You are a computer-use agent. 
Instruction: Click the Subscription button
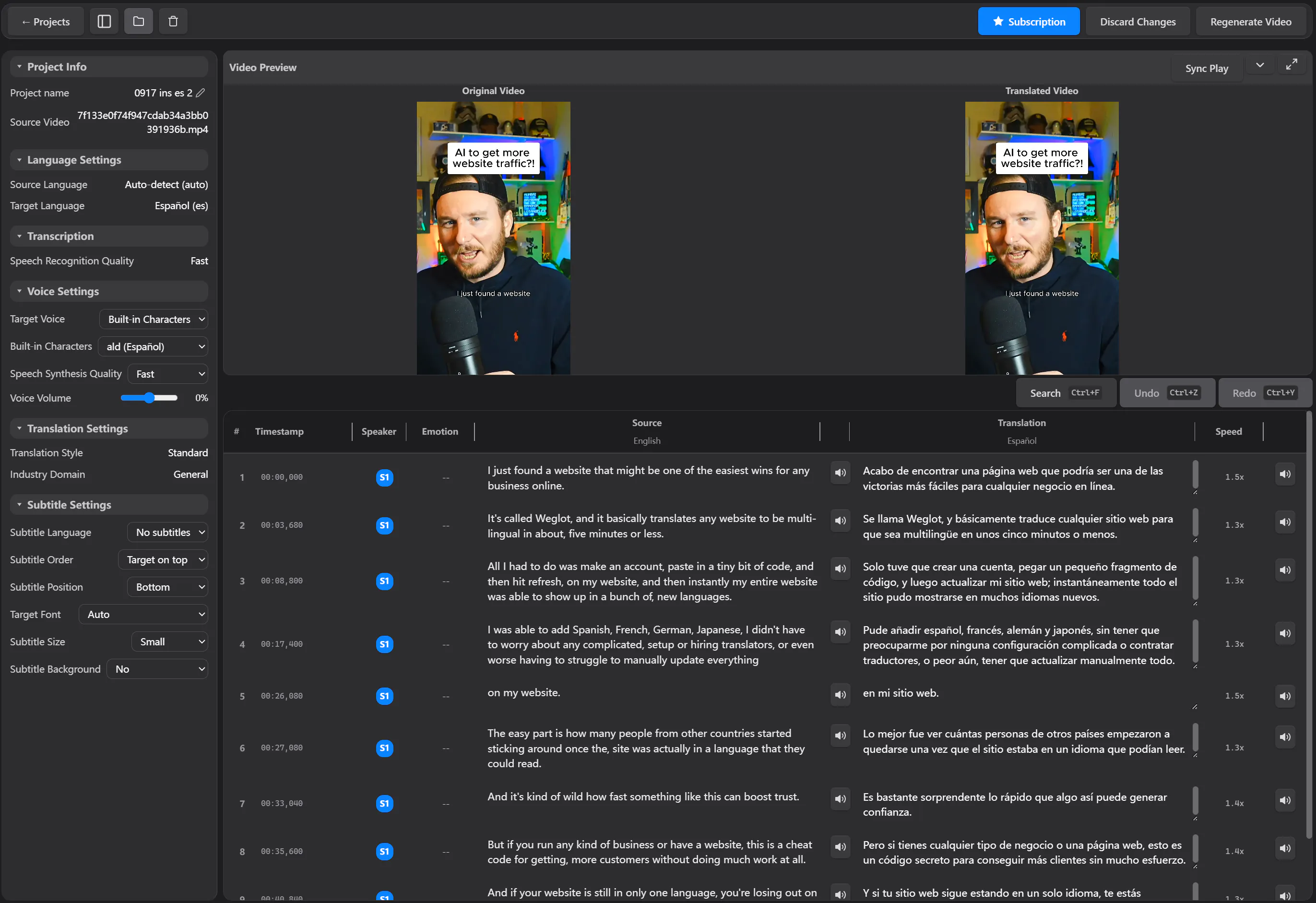pyautogui.click(x=1029, y=22)
